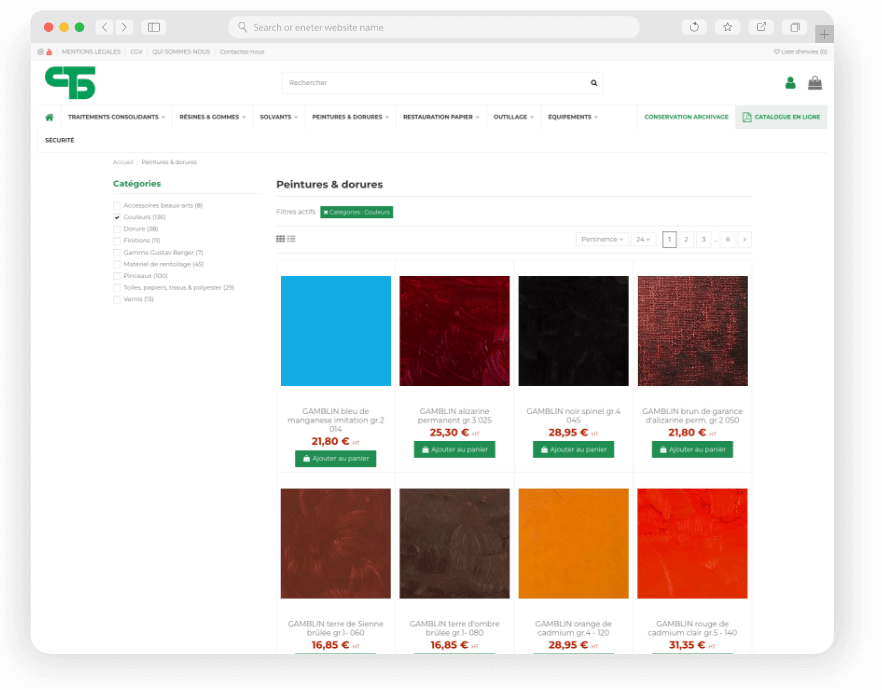The width and height of the screenshot is (882, 690).
Task: Bookmark page with the star icon
Action: (727, 27)
